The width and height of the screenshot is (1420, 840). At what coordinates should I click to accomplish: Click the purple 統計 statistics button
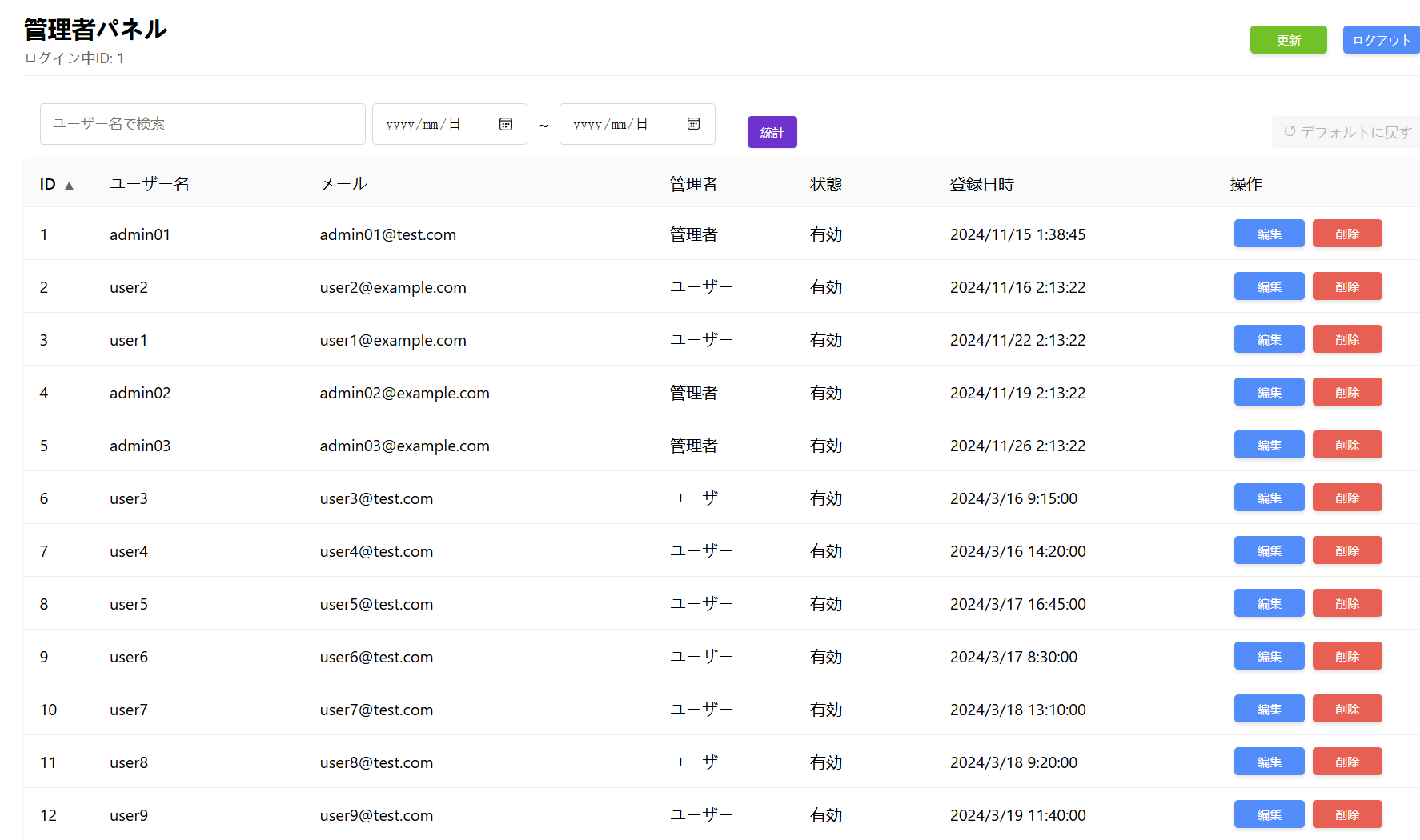[772, 132]
